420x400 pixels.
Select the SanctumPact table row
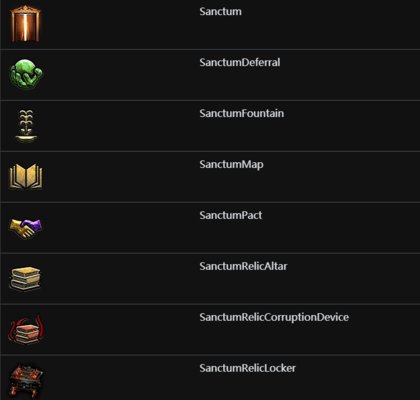click(x=210, y=228)
